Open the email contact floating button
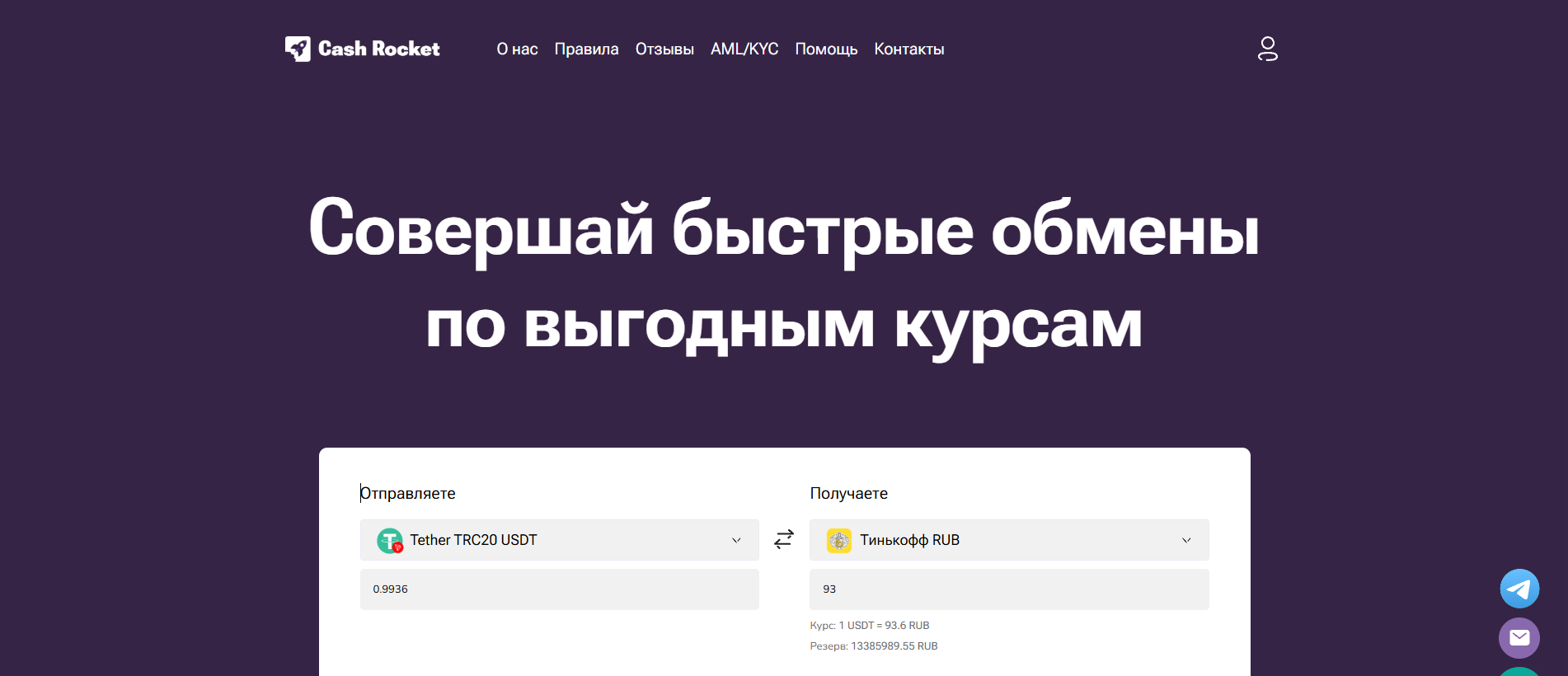Image resolution: width=1568 pixels, height=676 pixels. point(1519,637)
